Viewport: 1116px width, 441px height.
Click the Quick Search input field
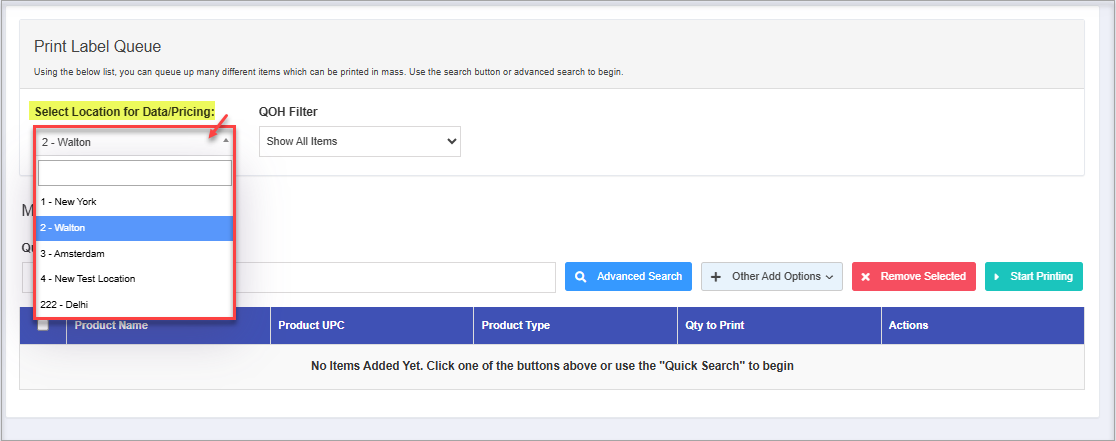400,277
